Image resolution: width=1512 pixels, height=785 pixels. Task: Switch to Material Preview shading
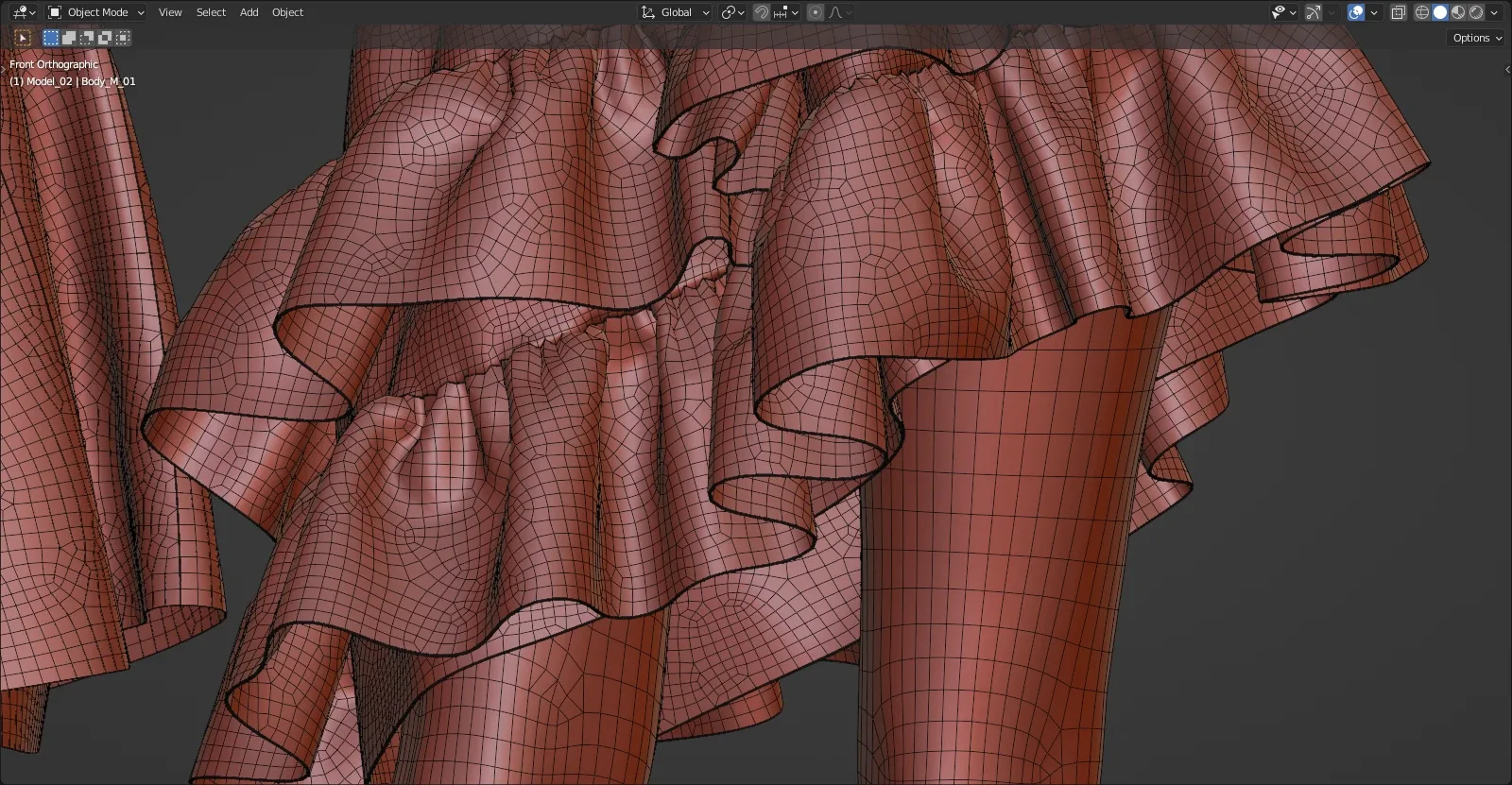[1458, 12]
